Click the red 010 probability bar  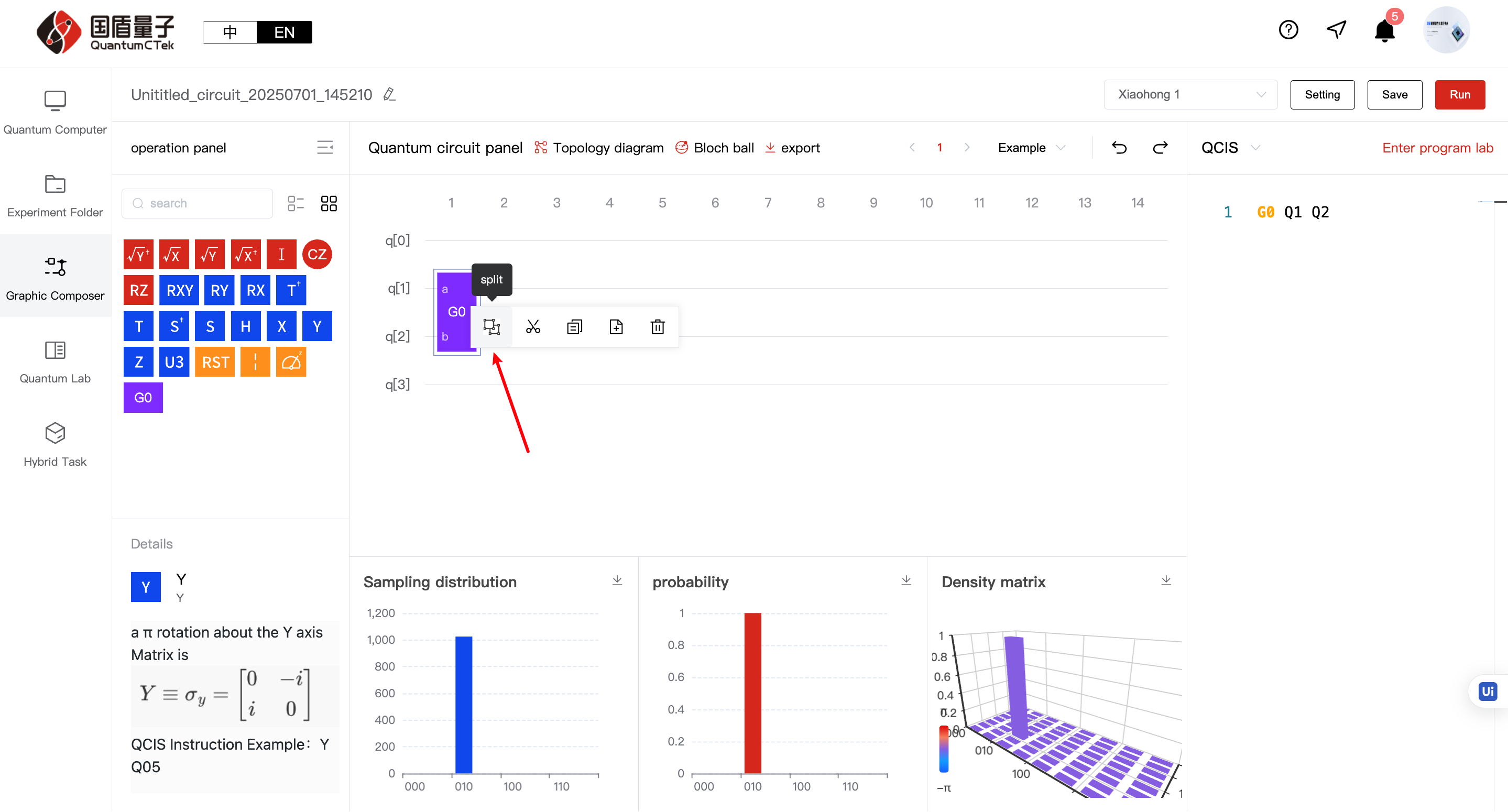coord(752,693)
